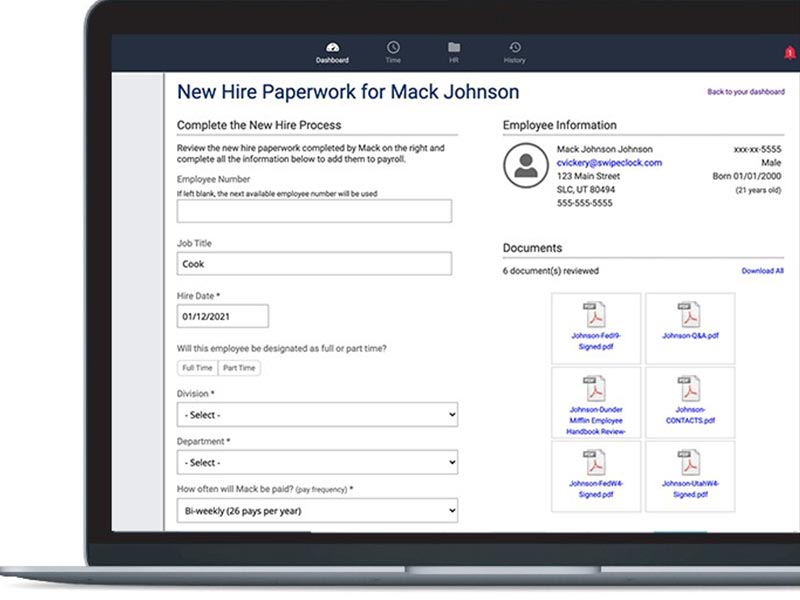Click inside the Employee Number field
This screenshot has width=800, height=600.
tap(316, 210)
